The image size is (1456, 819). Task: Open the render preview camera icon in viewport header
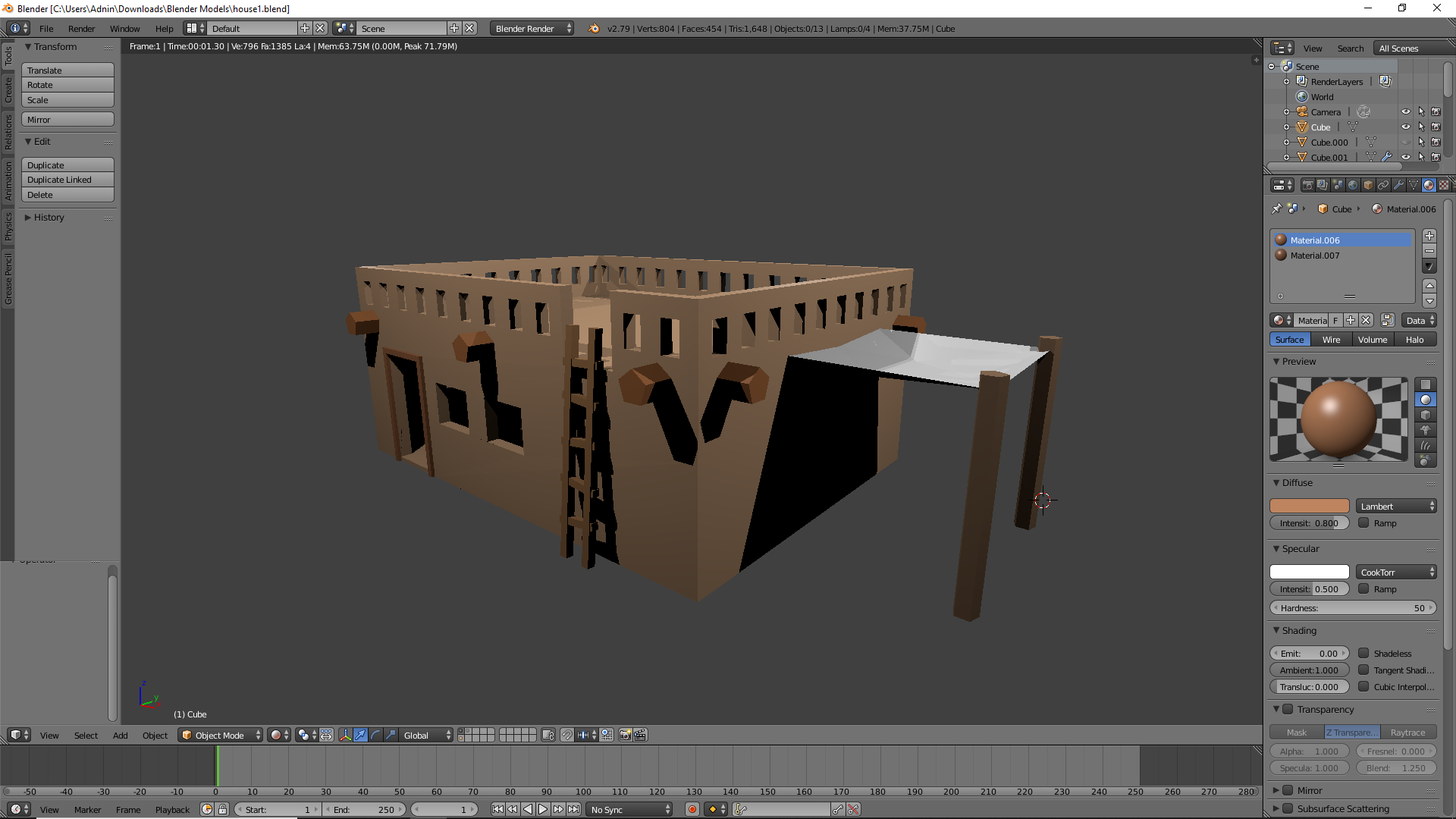[x=625, y=736]
